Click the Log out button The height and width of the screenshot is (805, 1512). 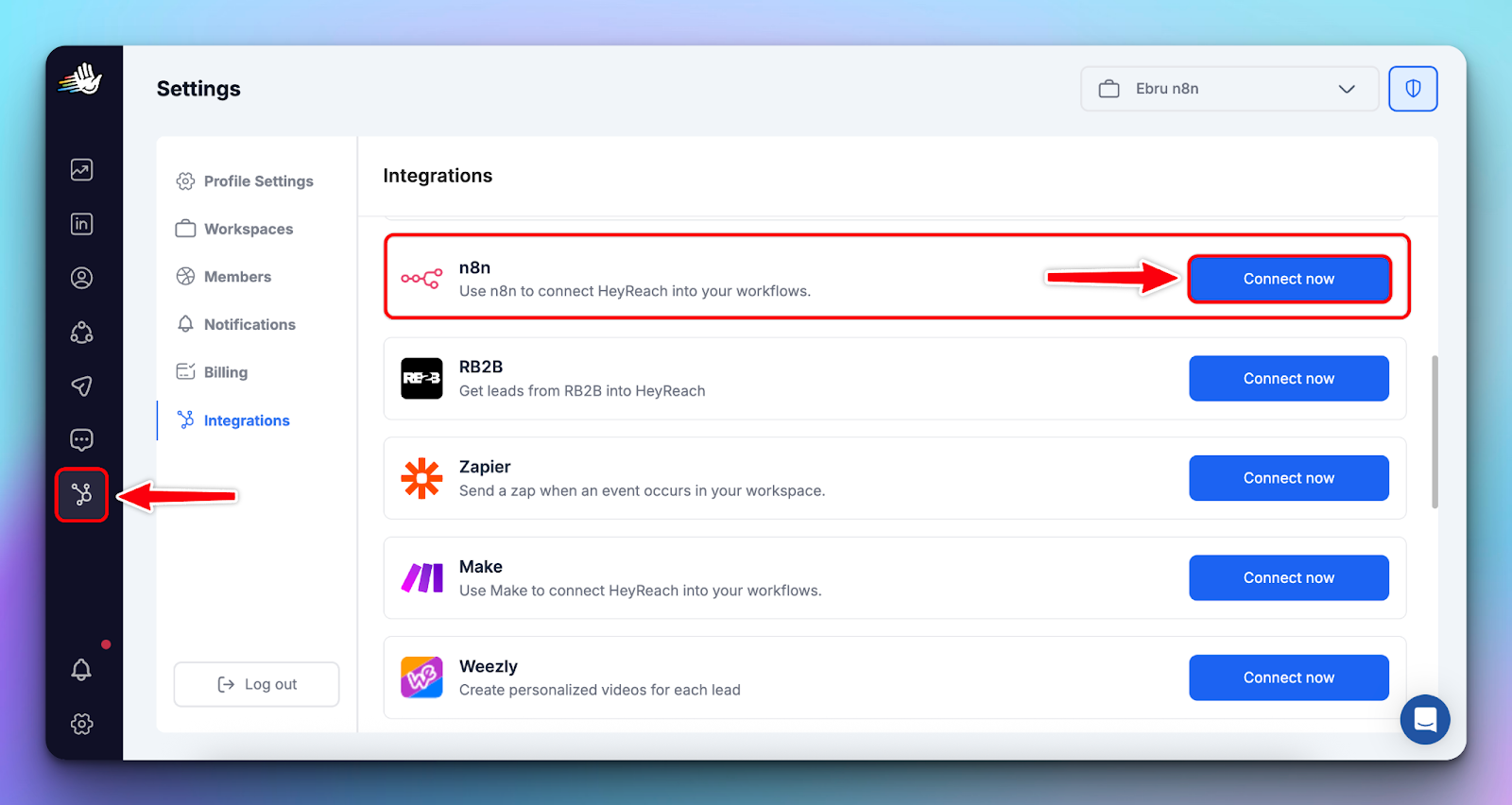coord(256,684)
